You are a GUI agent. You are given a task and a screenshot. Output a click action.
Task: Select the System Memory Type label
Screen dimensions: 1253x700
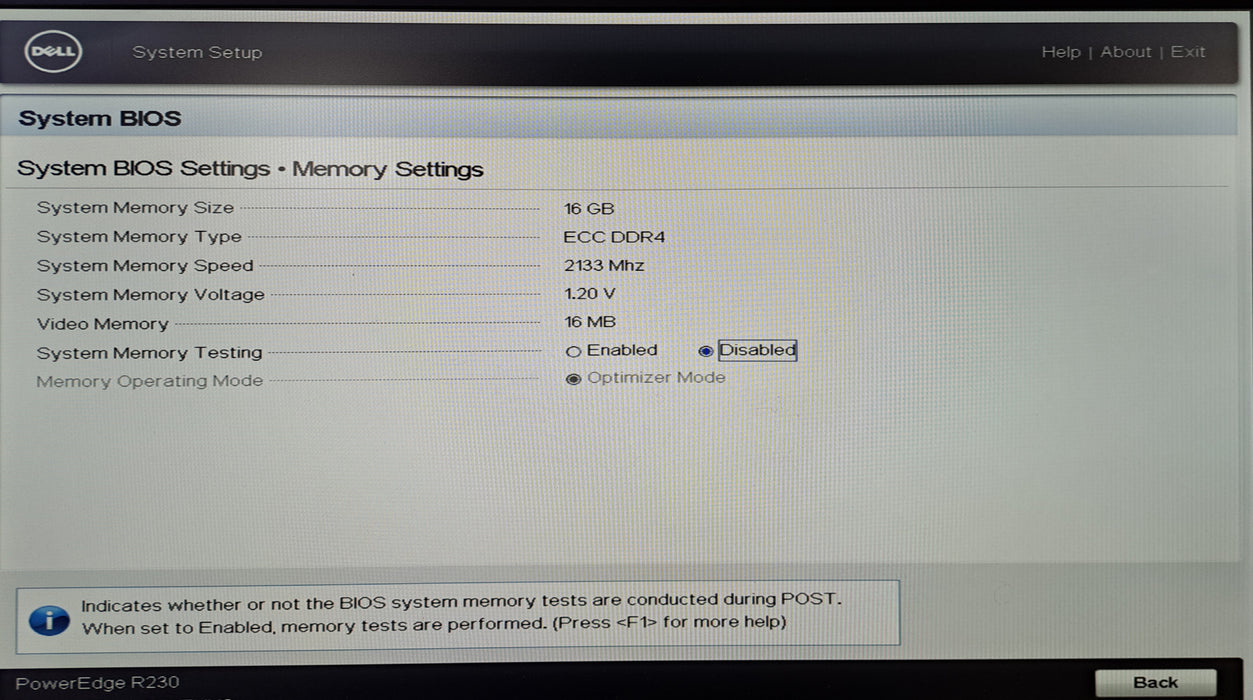tap(139, 237)
